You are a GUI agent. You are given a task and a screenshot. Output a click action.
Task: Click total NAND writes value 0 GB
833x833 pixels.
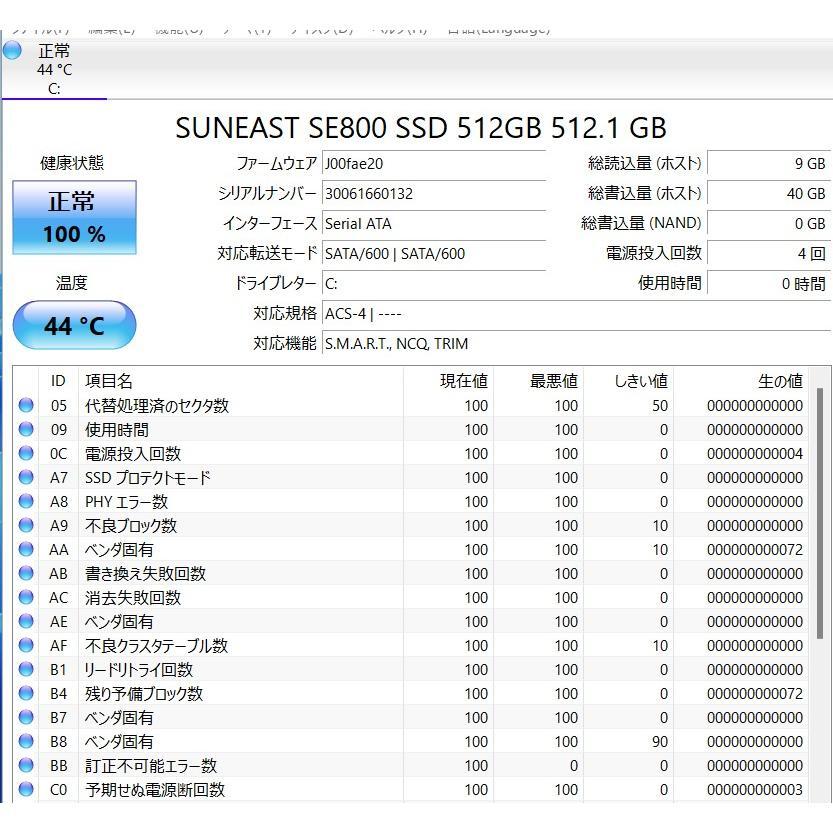click(768, 224)
